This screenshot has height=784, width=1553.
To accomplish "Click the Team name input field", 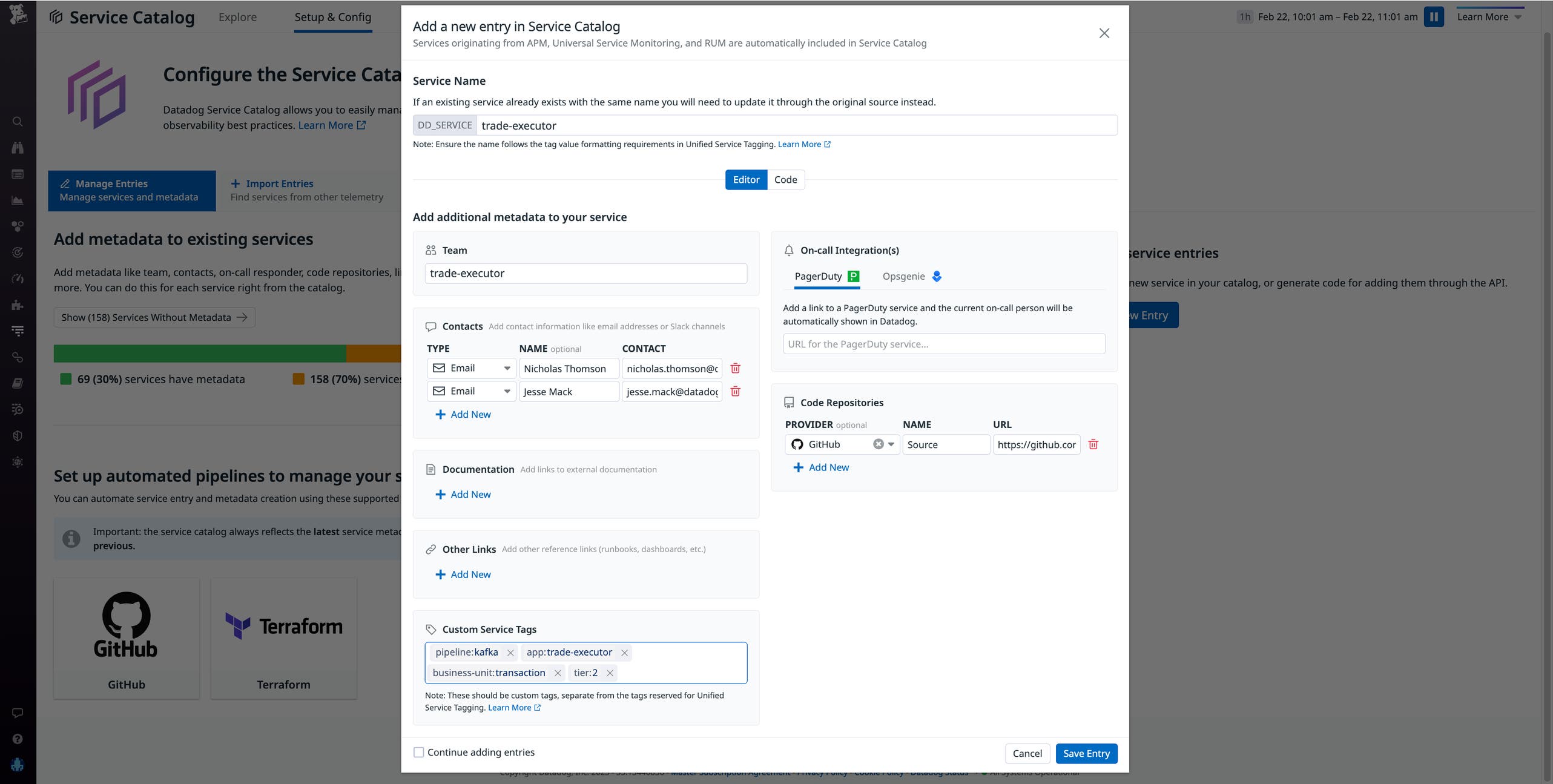I will click(x=585, y=274).
